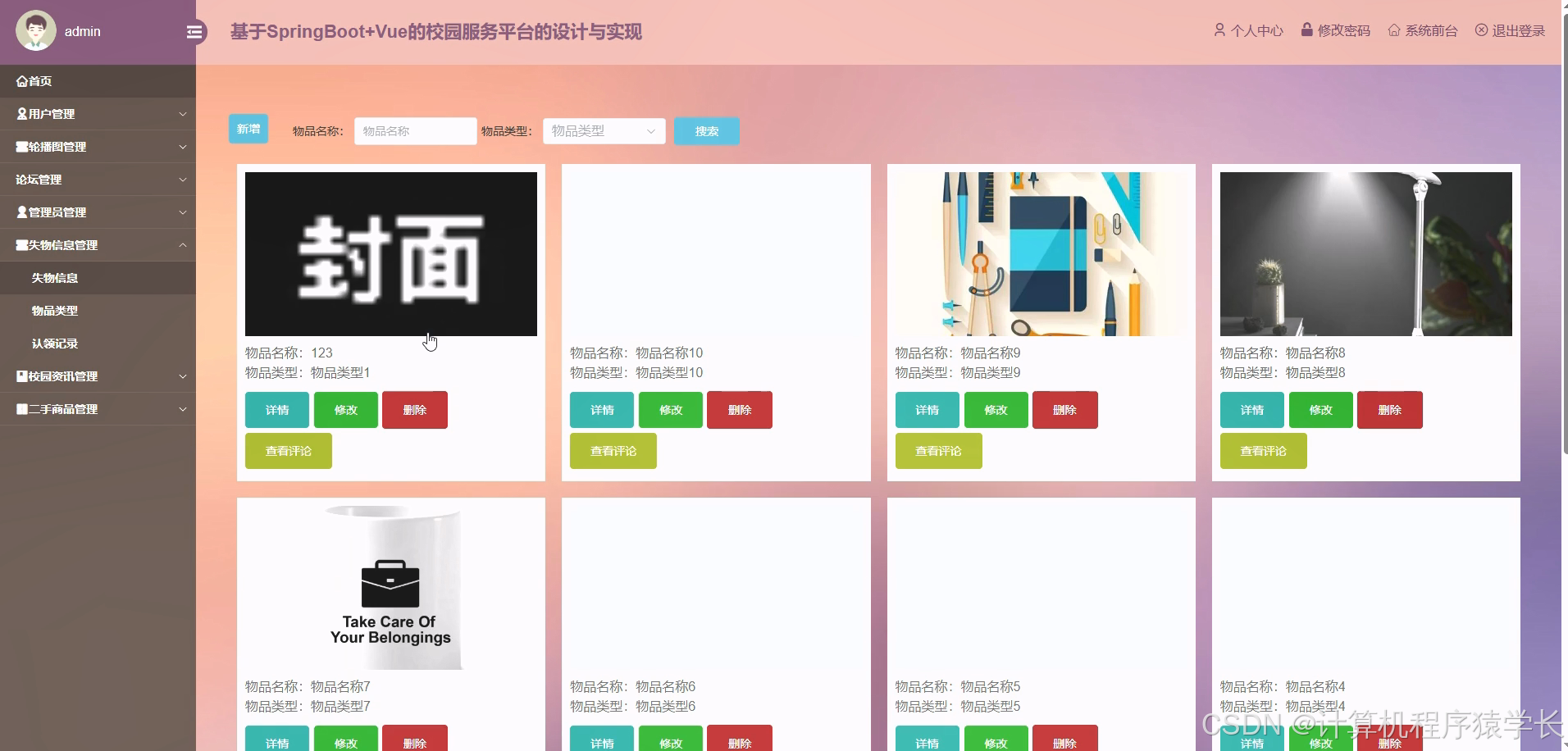Click the 物品名称 search input field
Screen dimensions: 1568x751
point(414,130)
